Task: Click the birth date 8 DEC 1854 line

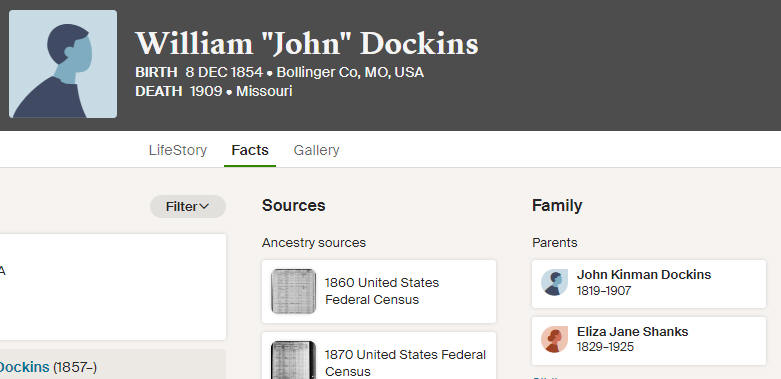Action: (x=279, y=73)
